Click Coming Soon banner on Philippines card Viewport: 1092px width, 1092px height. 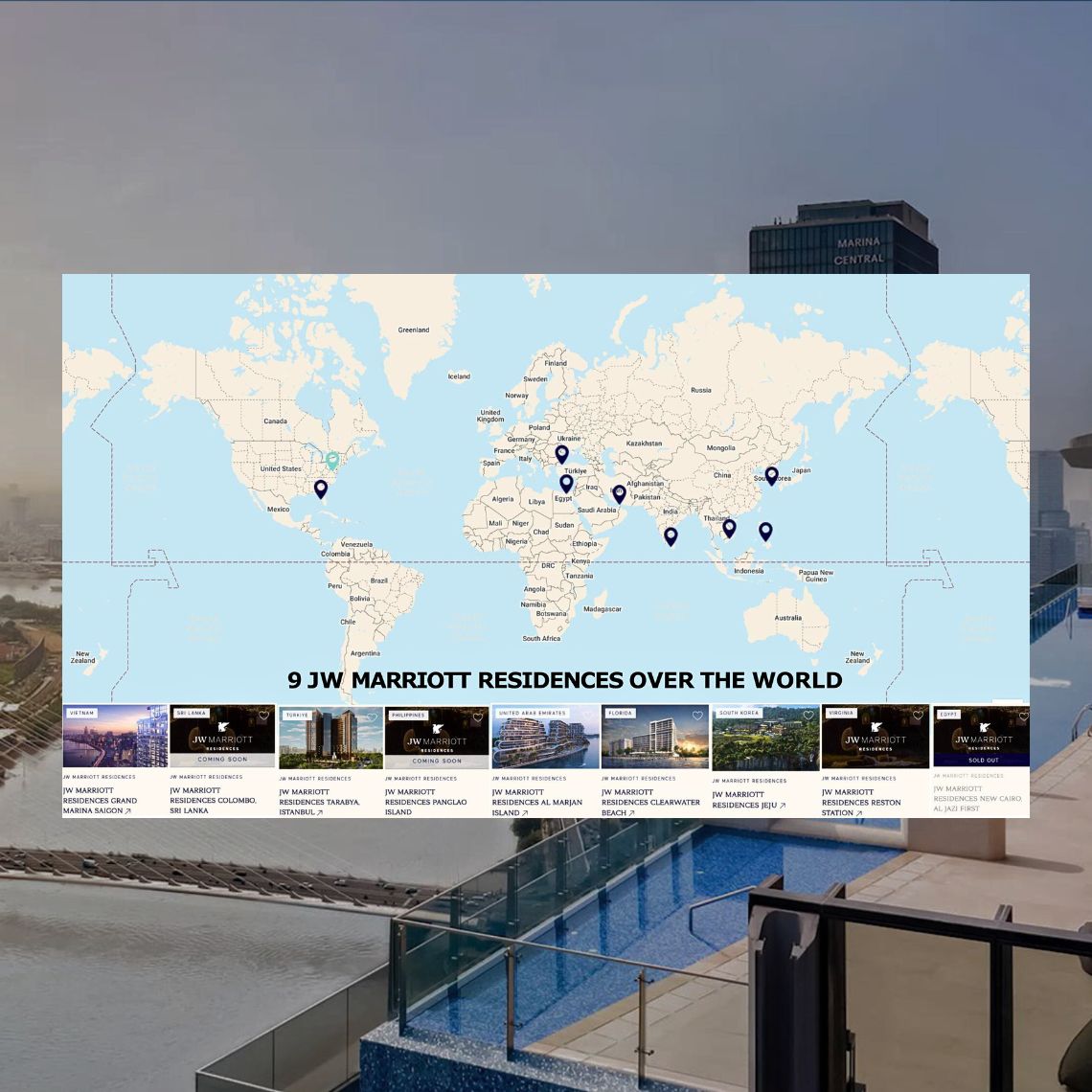coord(437,762)
